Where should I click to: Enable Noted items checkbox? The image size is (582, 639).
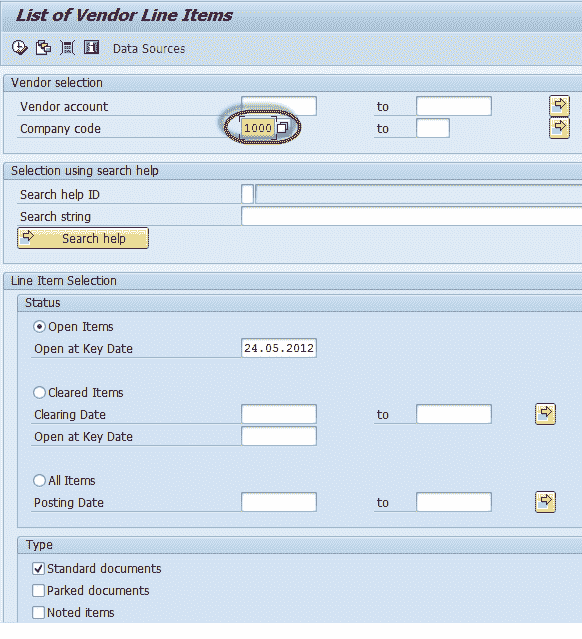pos(38,613)
